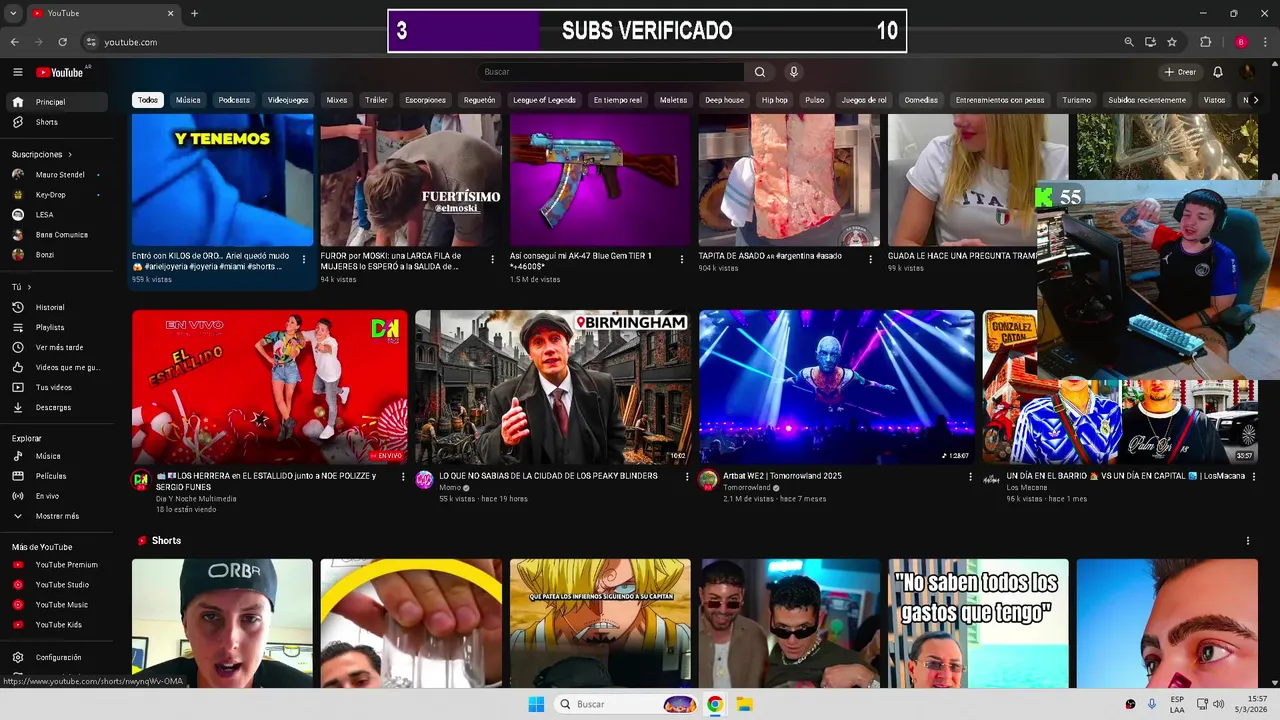1280x720 pixels.
Task: Open options for Los Herrera live video
Action: point(403,477)
